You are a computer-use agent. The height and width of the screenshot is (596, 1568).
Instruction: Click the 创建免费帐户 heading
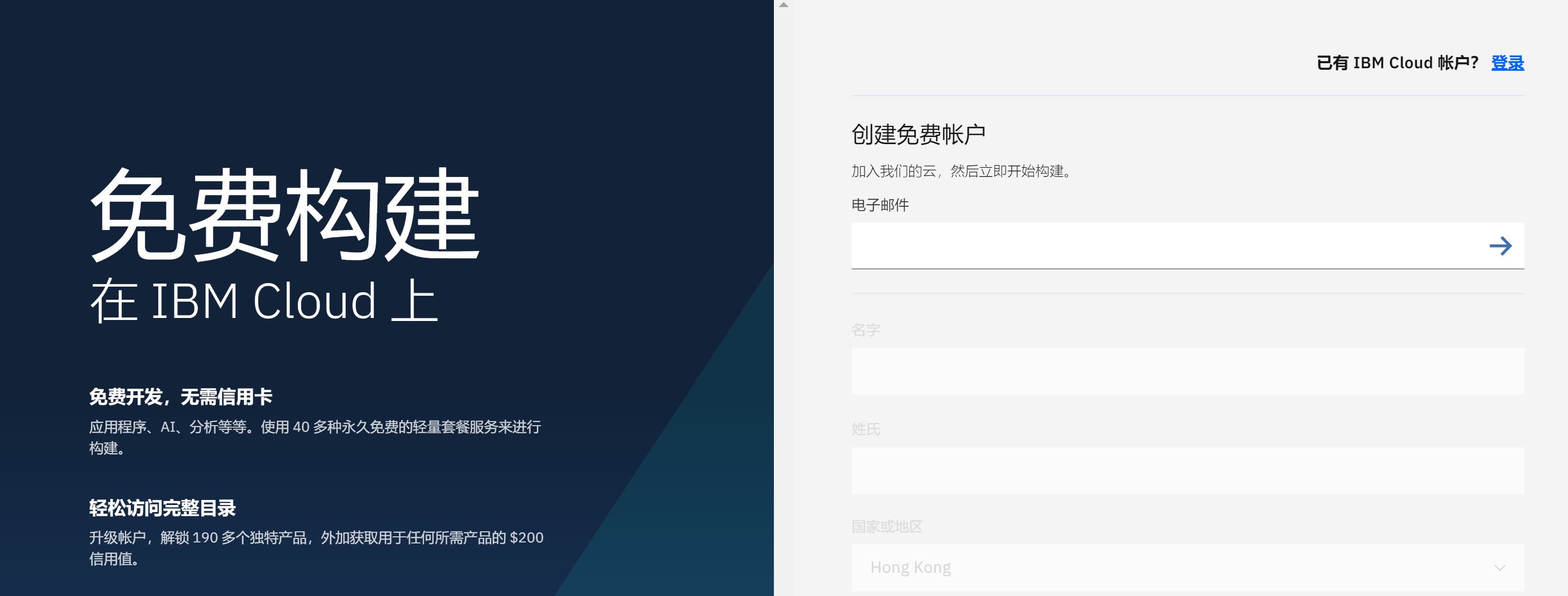click(x=918, y=134)
